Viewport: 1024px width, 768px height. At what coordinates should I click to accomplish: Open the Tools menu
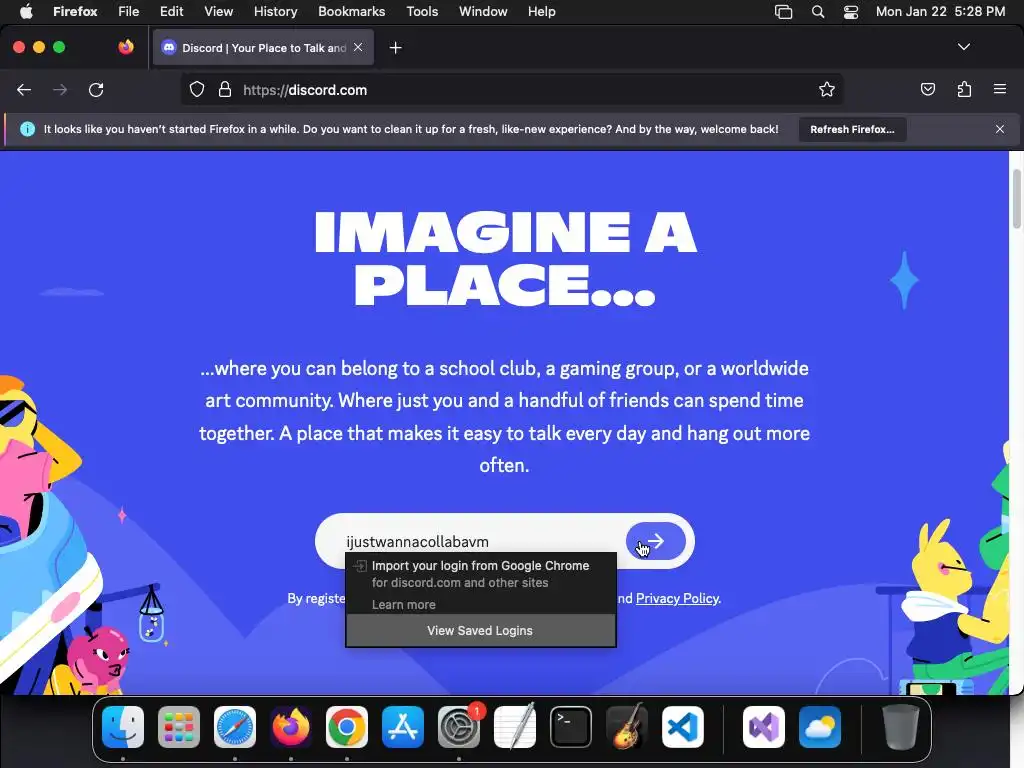click(422, 12)
